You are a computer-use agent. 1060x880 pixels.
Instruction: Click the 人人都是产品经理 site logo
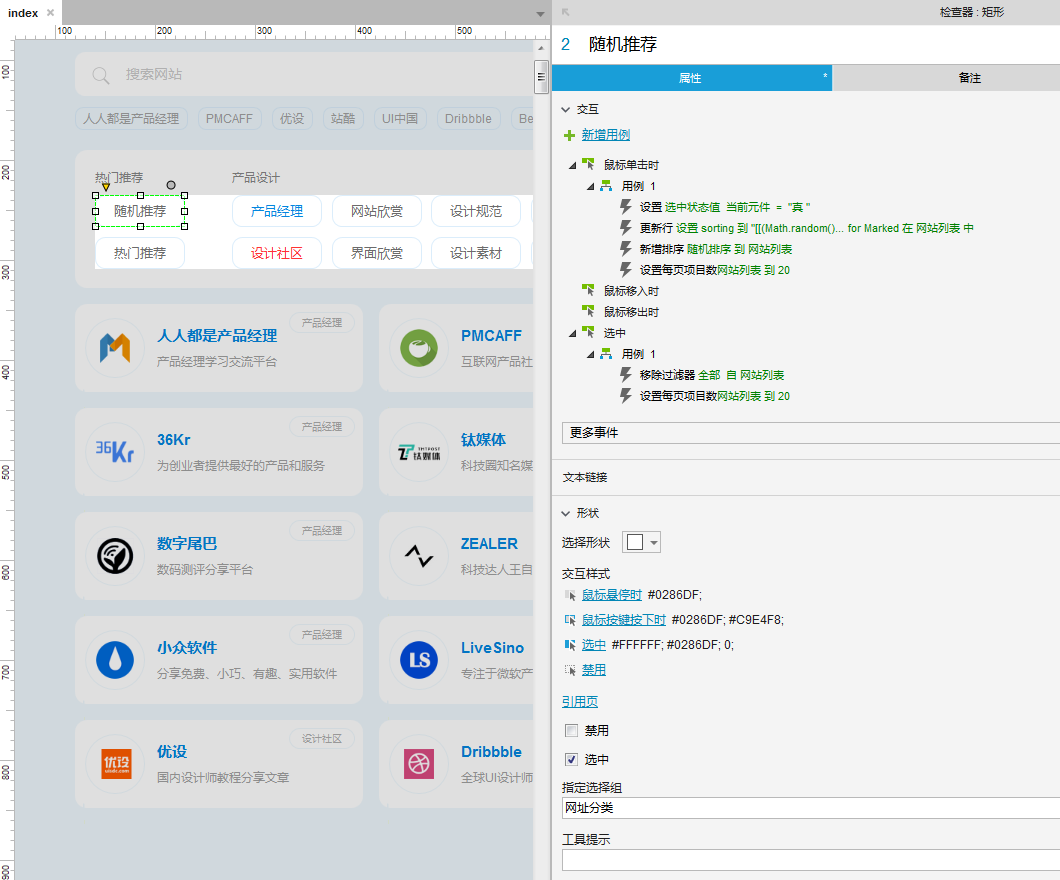pos(115,348)
